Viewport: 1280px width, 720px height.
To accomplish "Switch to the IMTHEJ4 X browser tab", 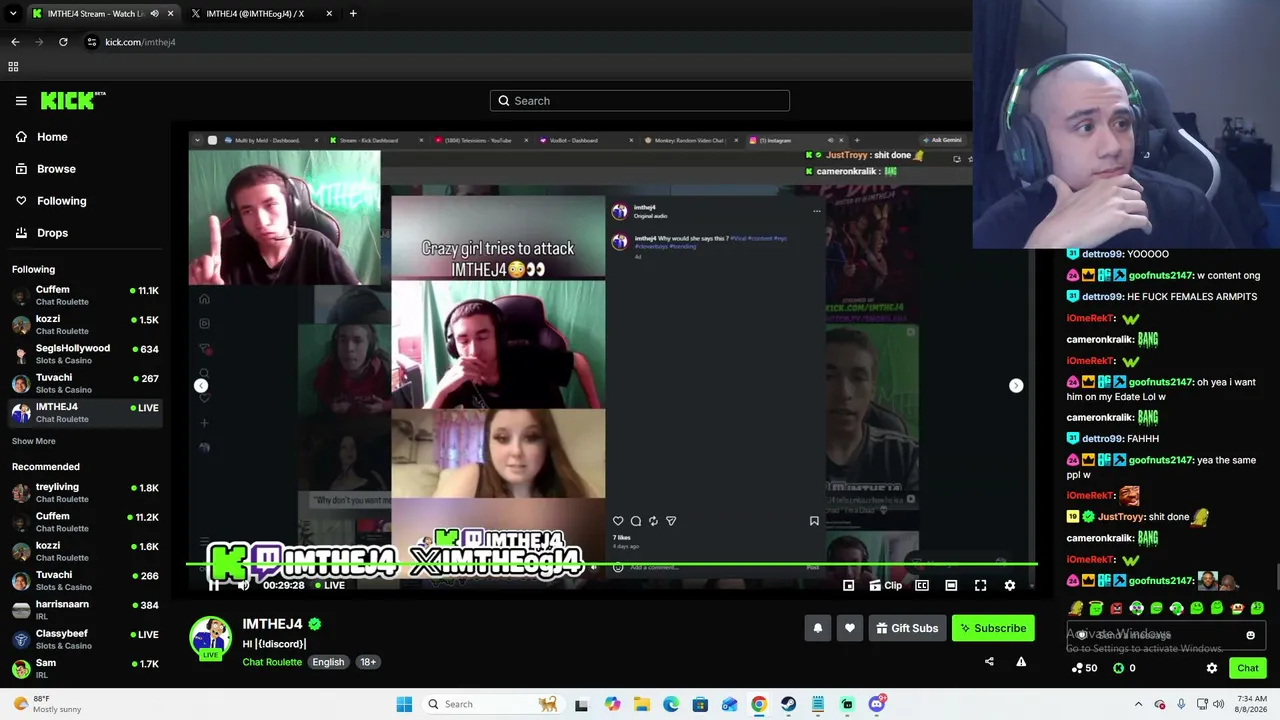I will click(260, 13).
